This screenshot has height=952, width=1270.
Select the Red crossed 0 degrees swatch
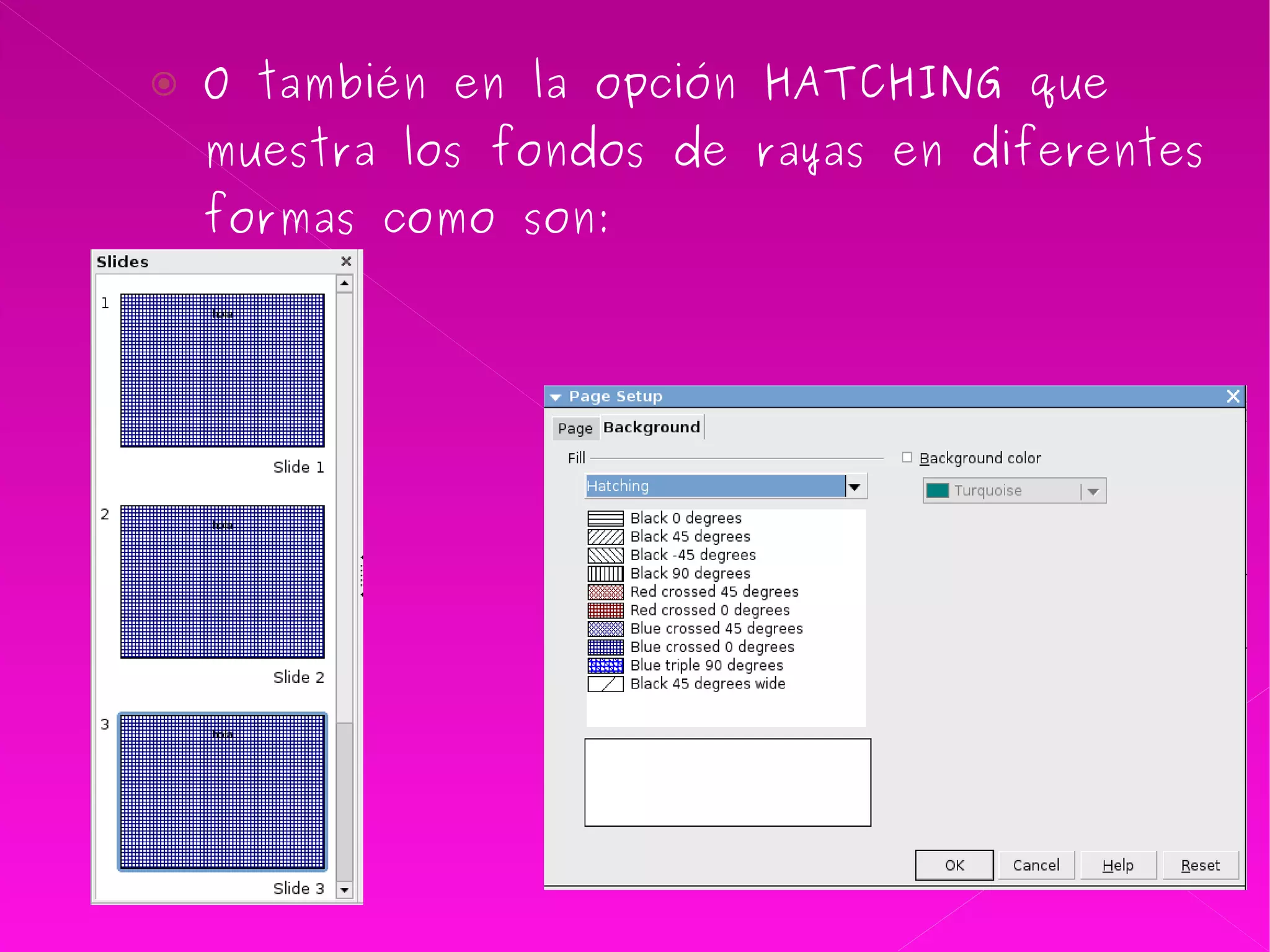[x=605, y=610]
